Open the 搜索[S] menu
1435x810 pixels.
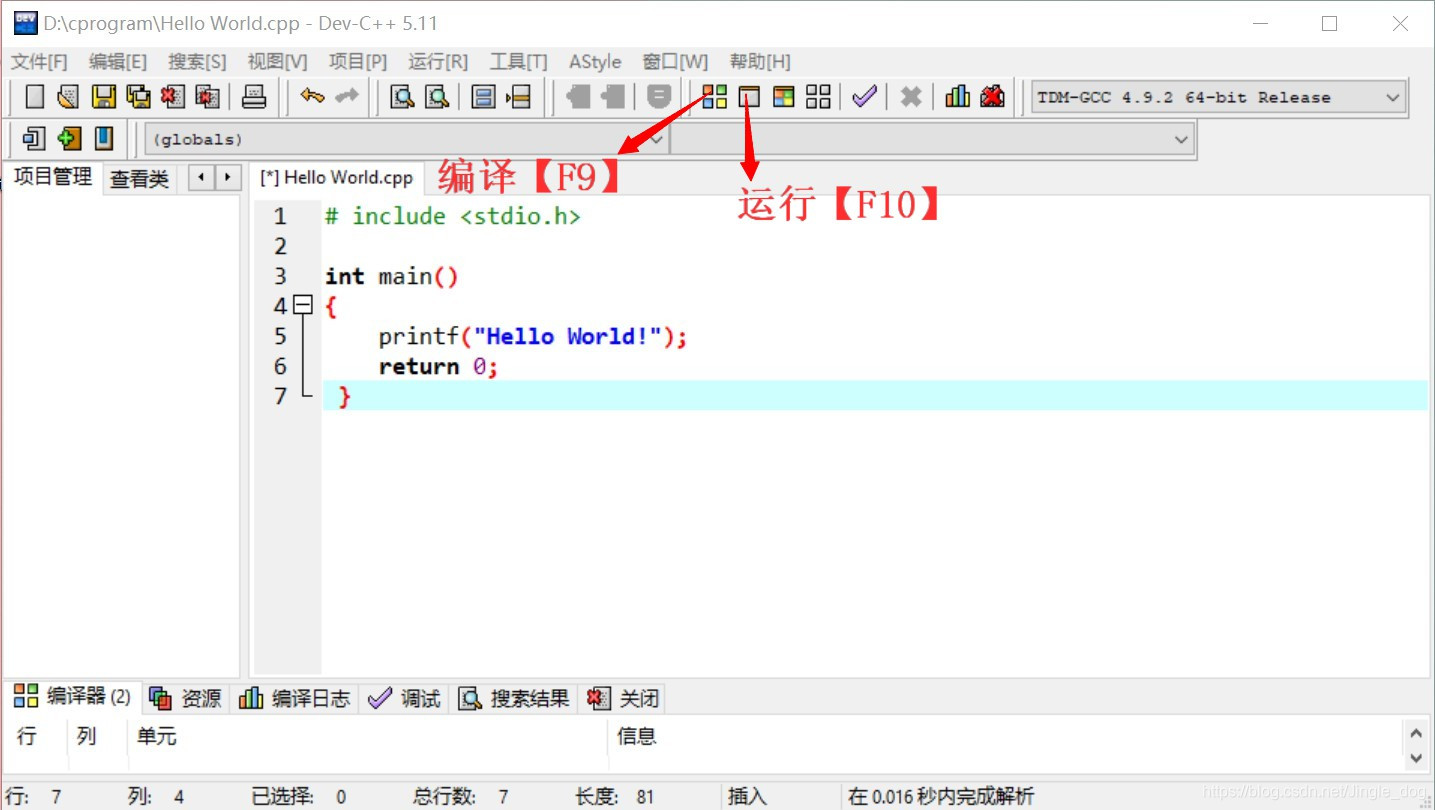pos(197,62)
